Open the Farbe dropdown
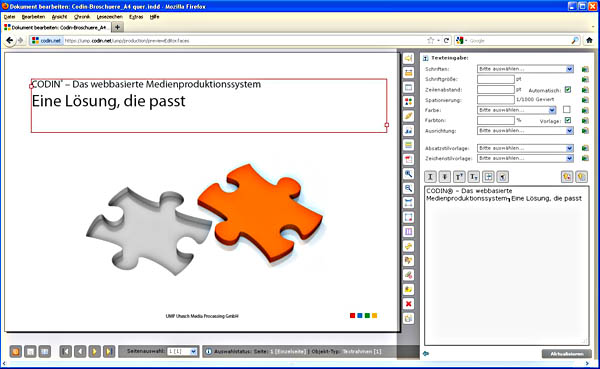Image resolution: width=600 pixels, height=369 pixels. pos(517,110)
